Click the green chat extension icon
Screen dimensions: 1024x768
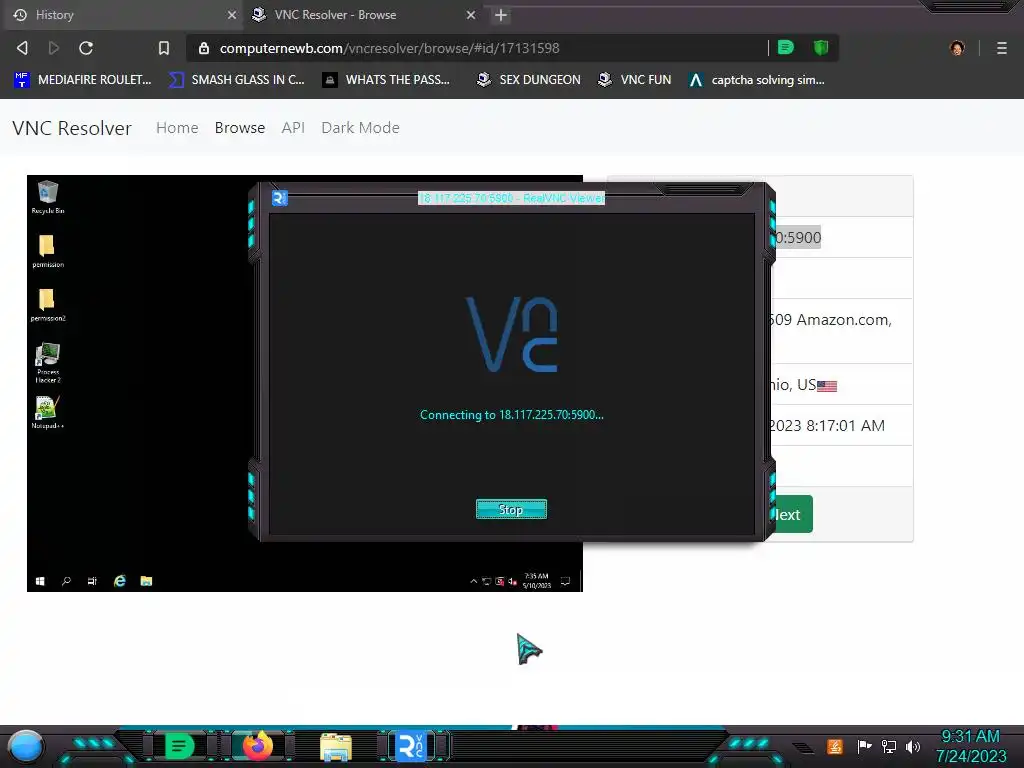point(786,48)
